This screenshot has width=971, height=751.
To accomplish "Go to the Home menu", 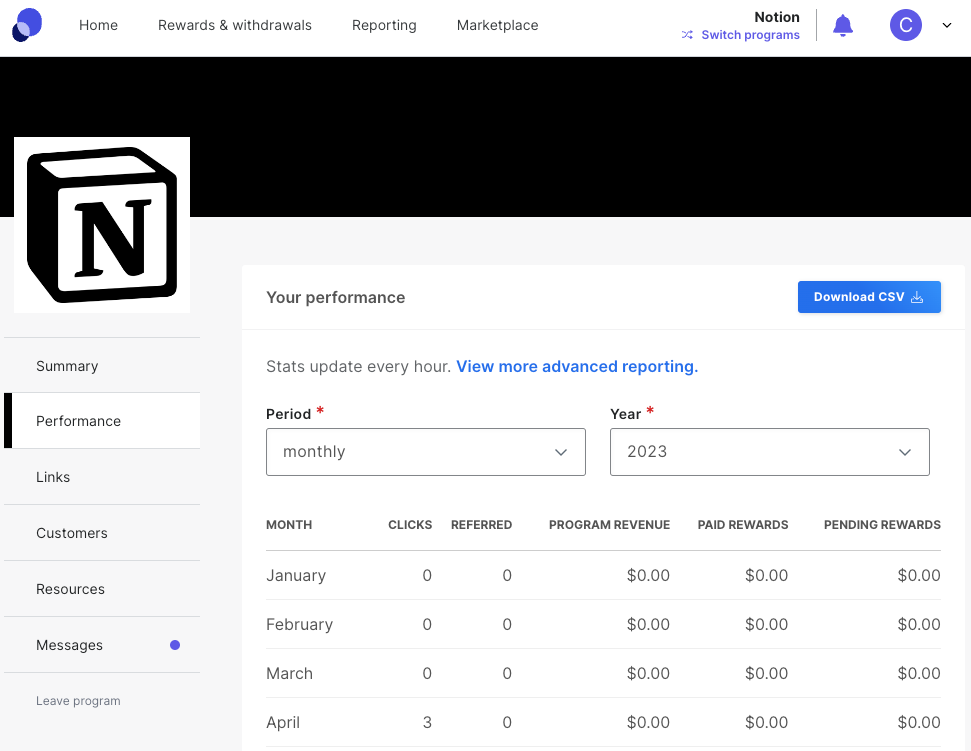I will tap(98, 26).
